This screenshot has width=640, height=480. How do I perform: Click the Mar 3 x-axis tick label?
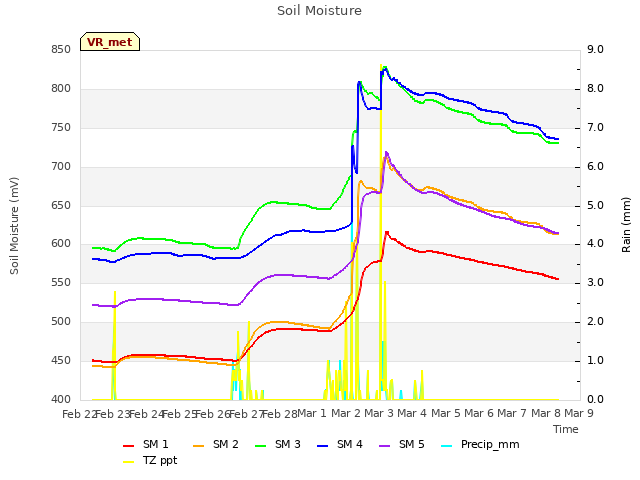point(379,413)
